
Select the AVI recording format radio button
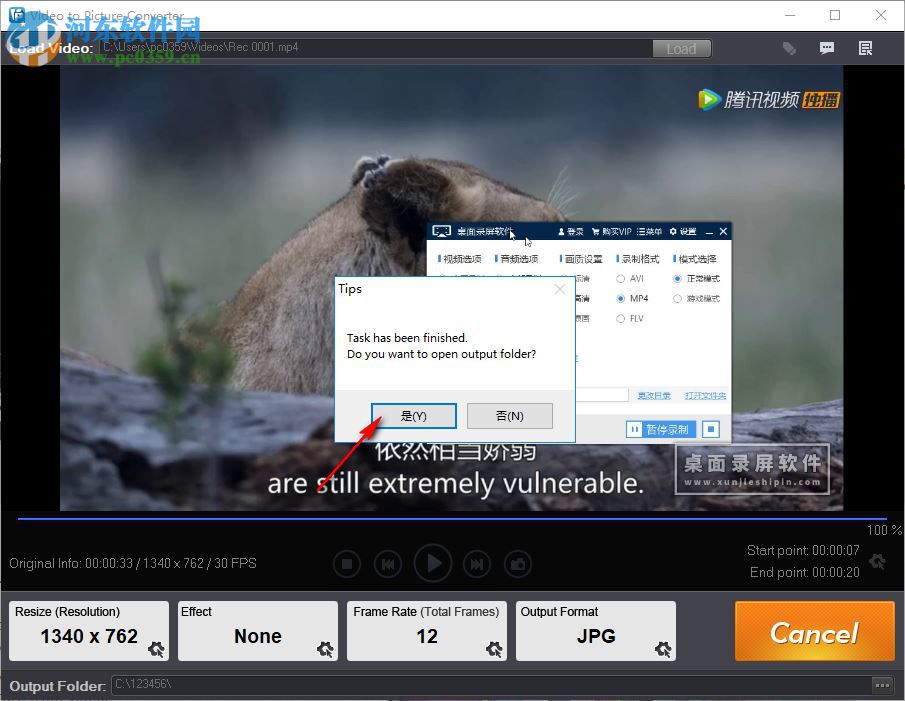[620, 278]
